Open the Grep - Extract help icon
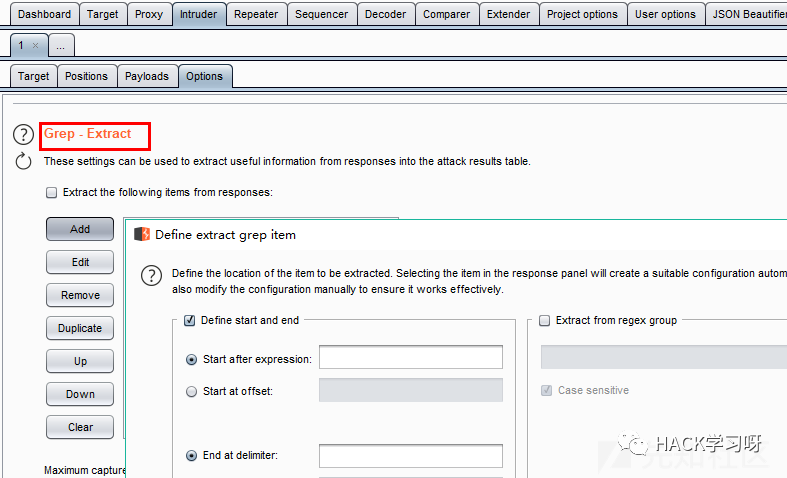The height and width of the screenshot is (478, 787). [x=23, y=135]
